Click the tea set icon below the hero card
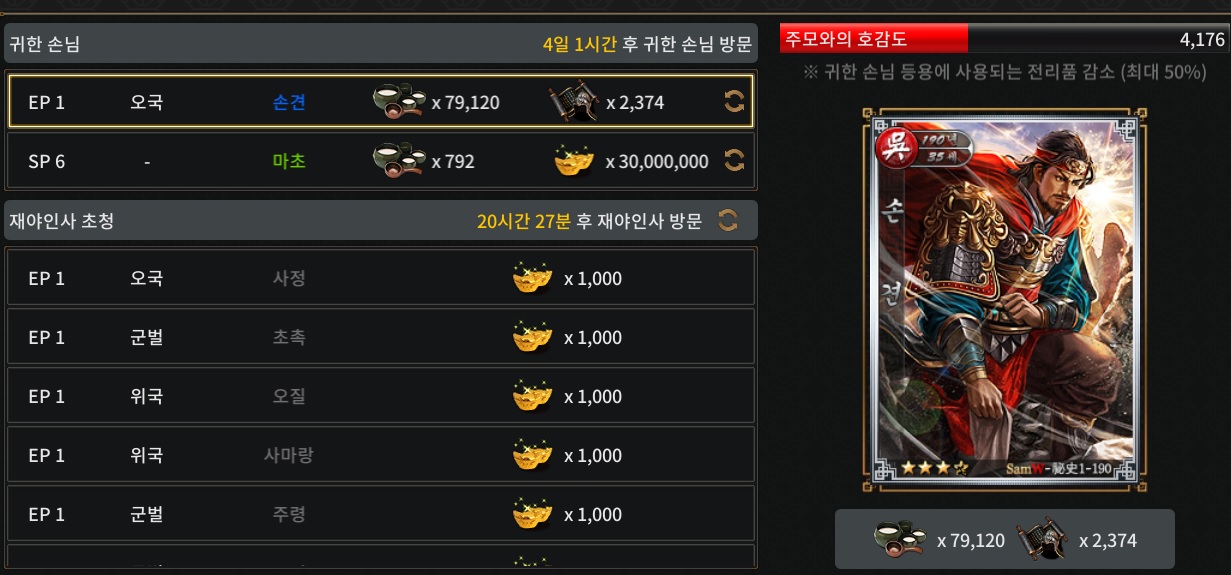1231x575 pixels. click(900, 540)
